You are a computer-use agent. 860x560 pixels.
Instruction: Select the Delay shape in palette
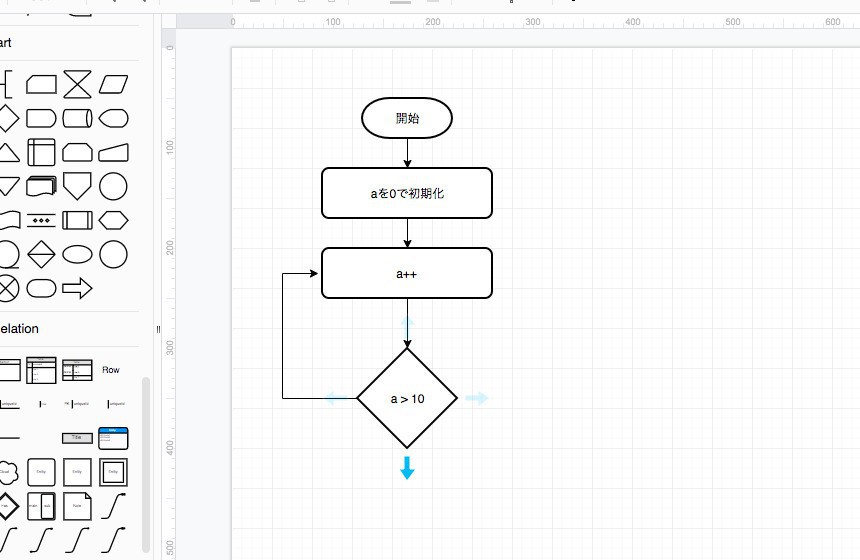pyautogui.click(x=41, y=118)
